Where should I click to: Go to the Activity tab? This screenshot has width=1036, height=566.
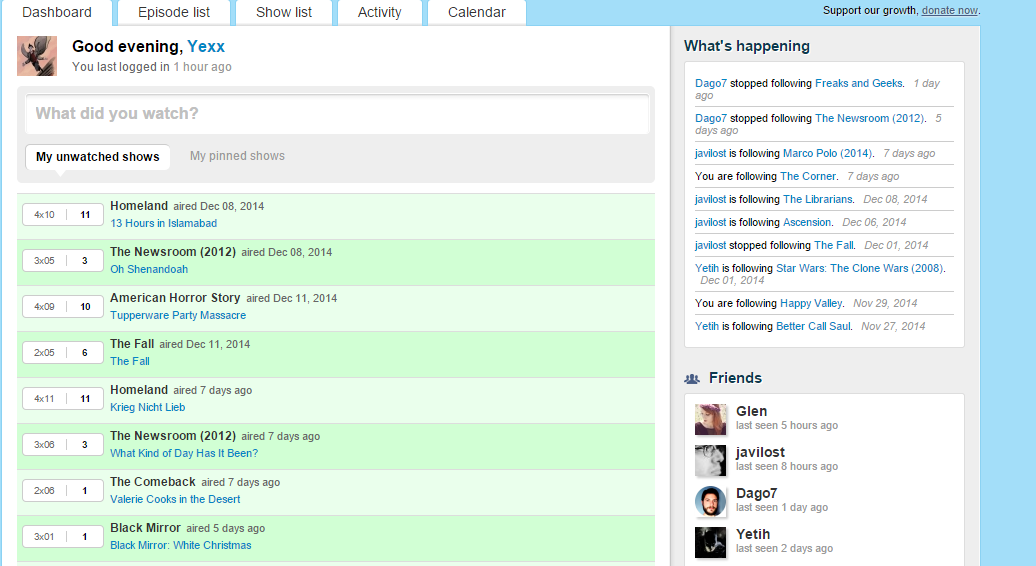(379, 13)
